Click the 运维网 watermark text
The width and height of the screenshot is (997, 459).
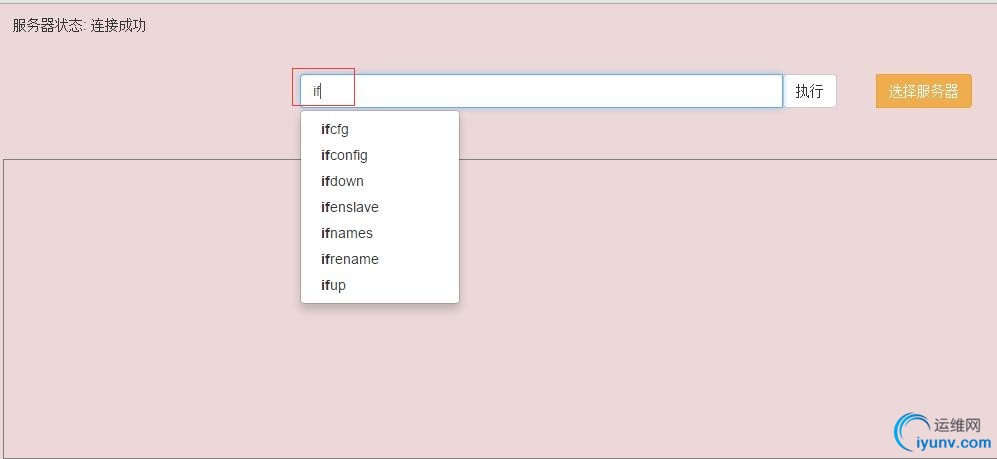coord(958,424)
